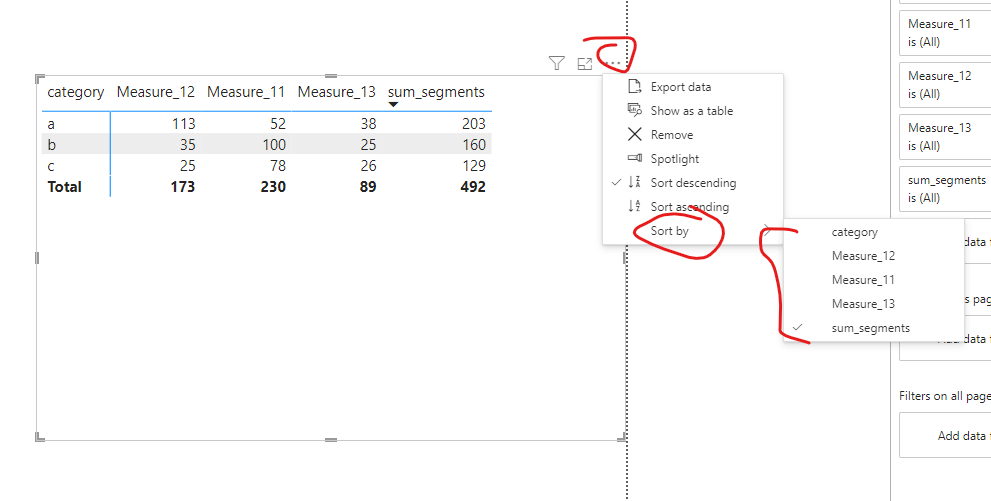Click the total 230 for Measure_11

tap(273, 187)
